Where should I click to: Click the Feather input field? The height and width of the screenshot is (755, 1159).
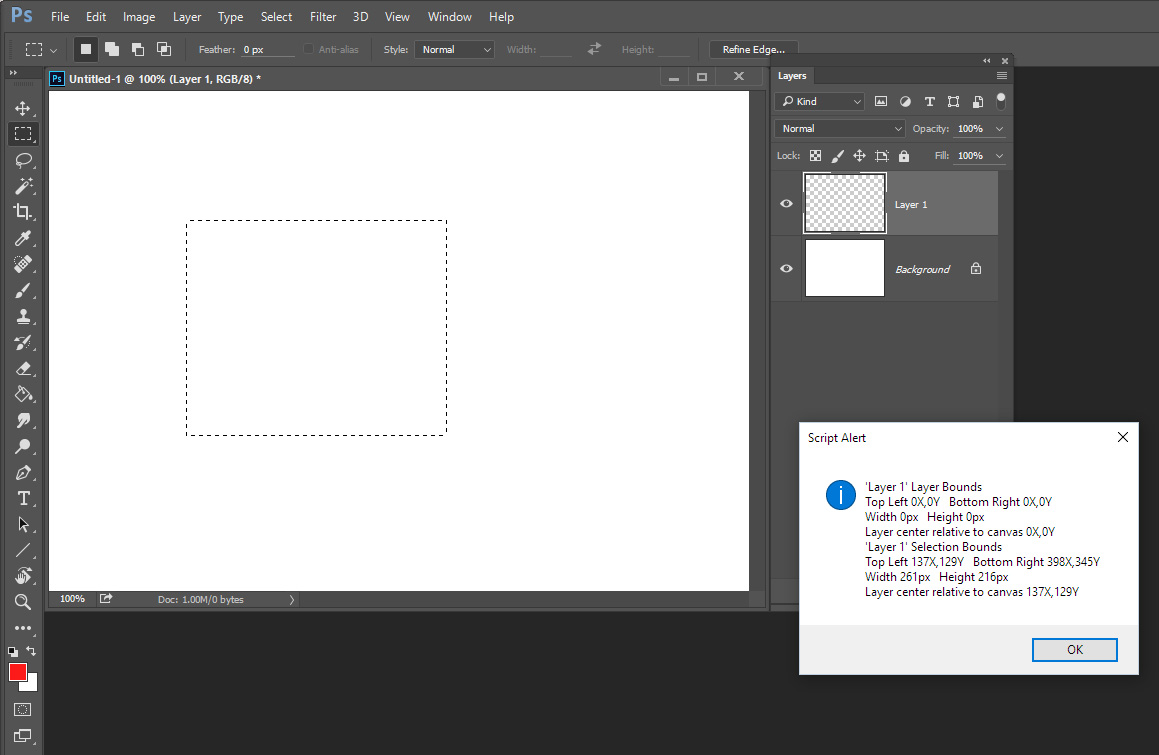267,49
